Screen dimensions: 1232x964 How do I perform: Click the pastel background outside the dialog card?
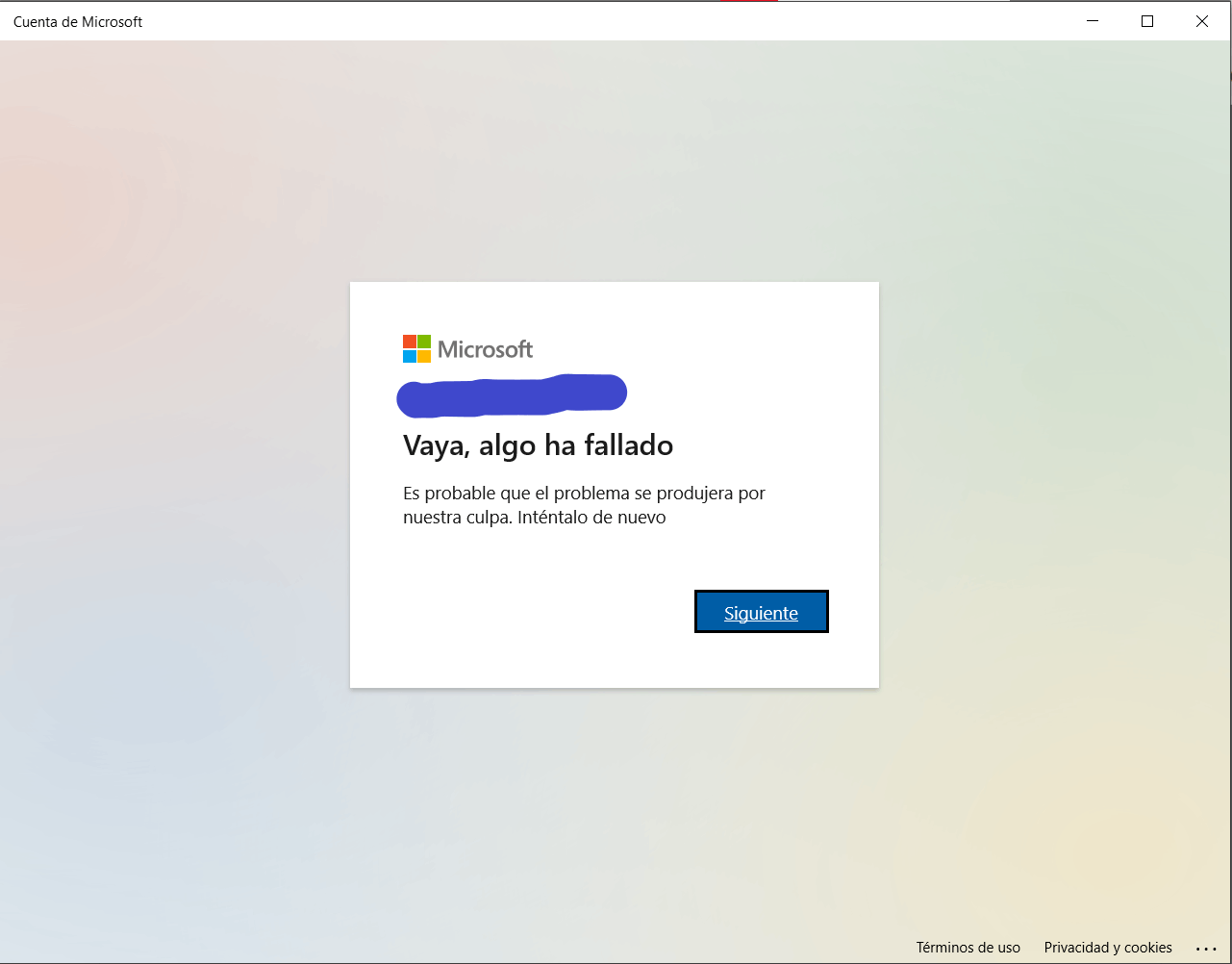(x=173, y=481)
